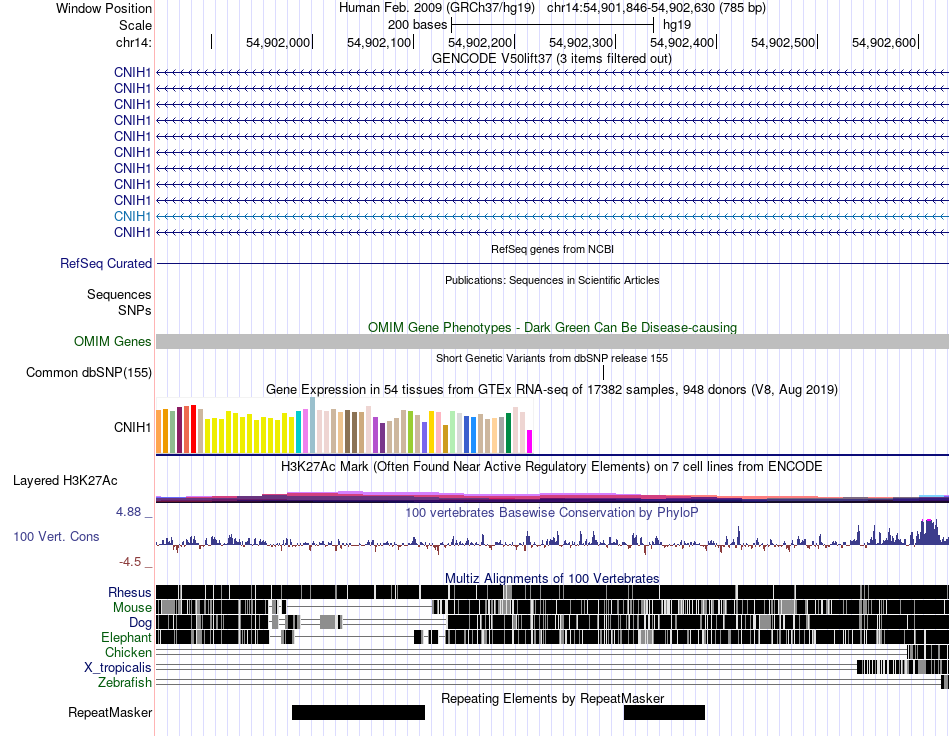Open the '100 vertebrates Basewise Conservation' title
Screen dimensions: 950x736
pos(552,513)
